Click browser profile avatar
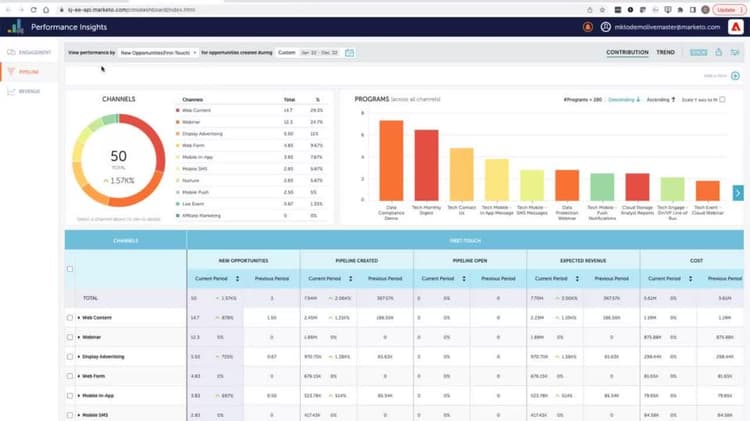 point(705,10)
